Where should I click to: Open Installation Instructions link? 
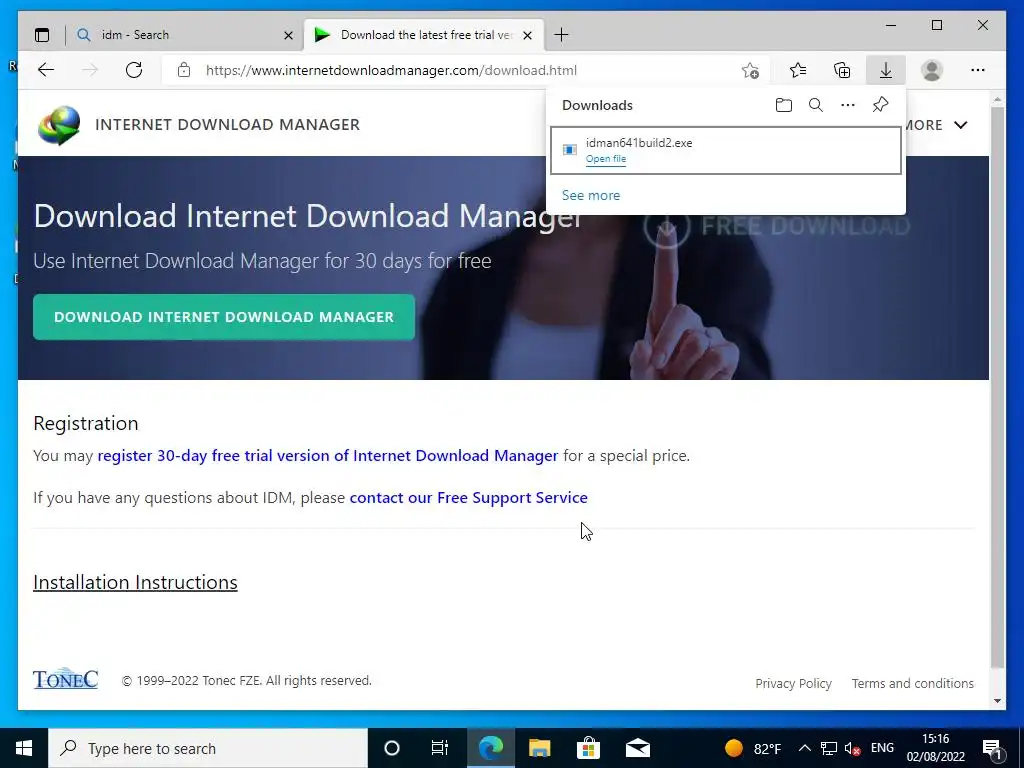(135, 583)
